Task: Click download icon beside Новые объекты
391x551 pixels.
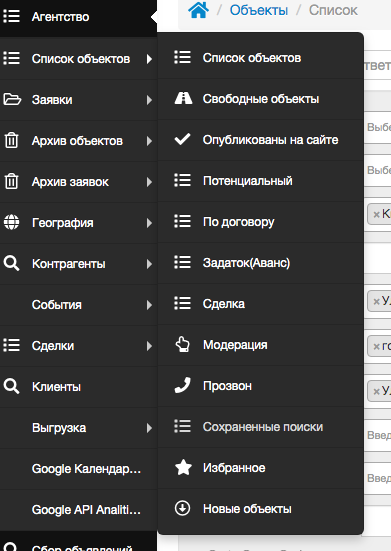Action: pyautogui.click(x=183, y=508)
